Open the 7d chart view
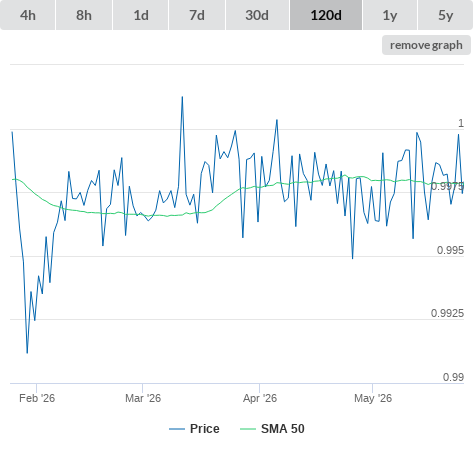474x455 pixels. [197, 15]
